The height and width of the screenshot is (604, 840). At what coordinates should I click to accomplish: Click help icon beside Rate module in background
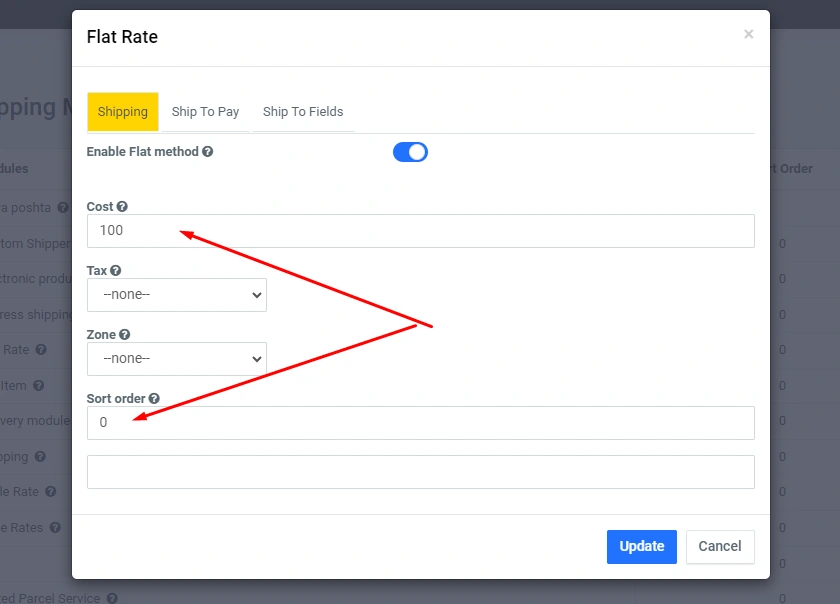pyautogui.click(x=41, y=350)
